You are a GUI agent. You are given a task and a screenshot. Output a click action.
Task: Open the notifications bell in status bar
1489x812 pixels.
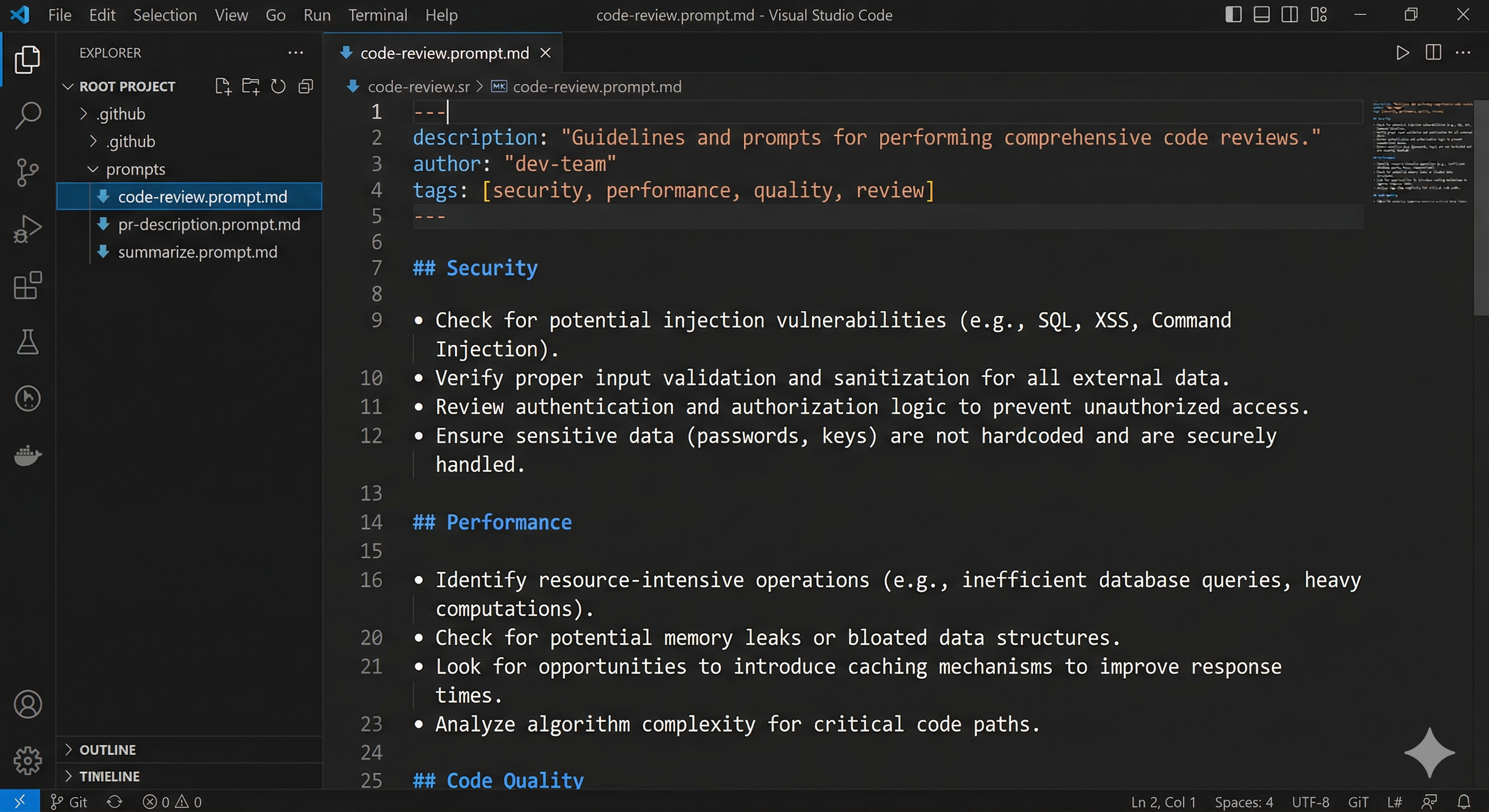(1465, 801)
